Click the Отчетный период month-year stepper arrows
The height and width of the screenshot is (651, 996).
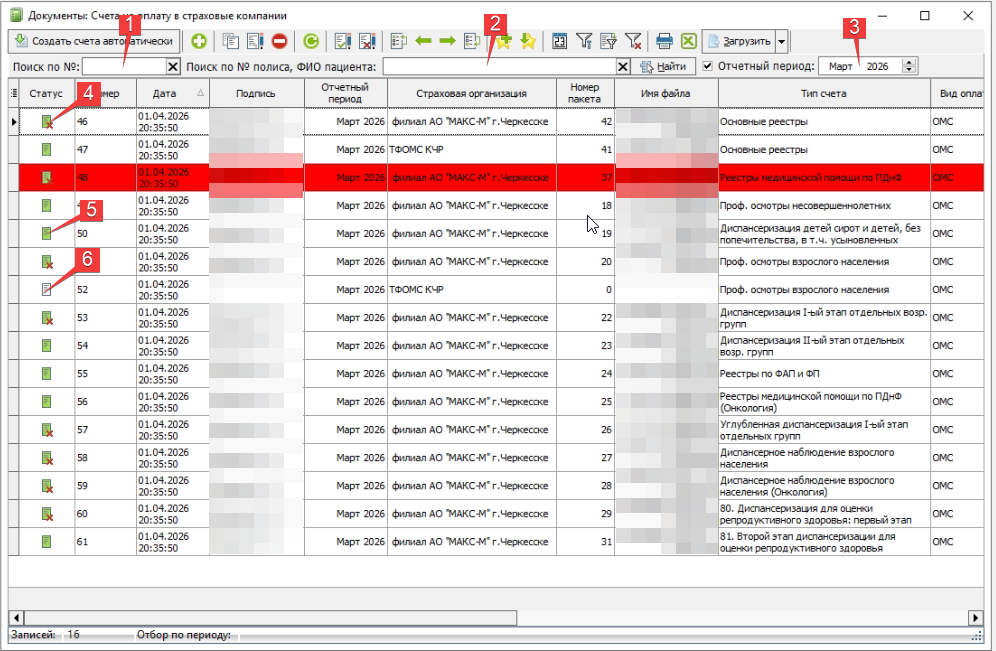click(x=908, y=66)
